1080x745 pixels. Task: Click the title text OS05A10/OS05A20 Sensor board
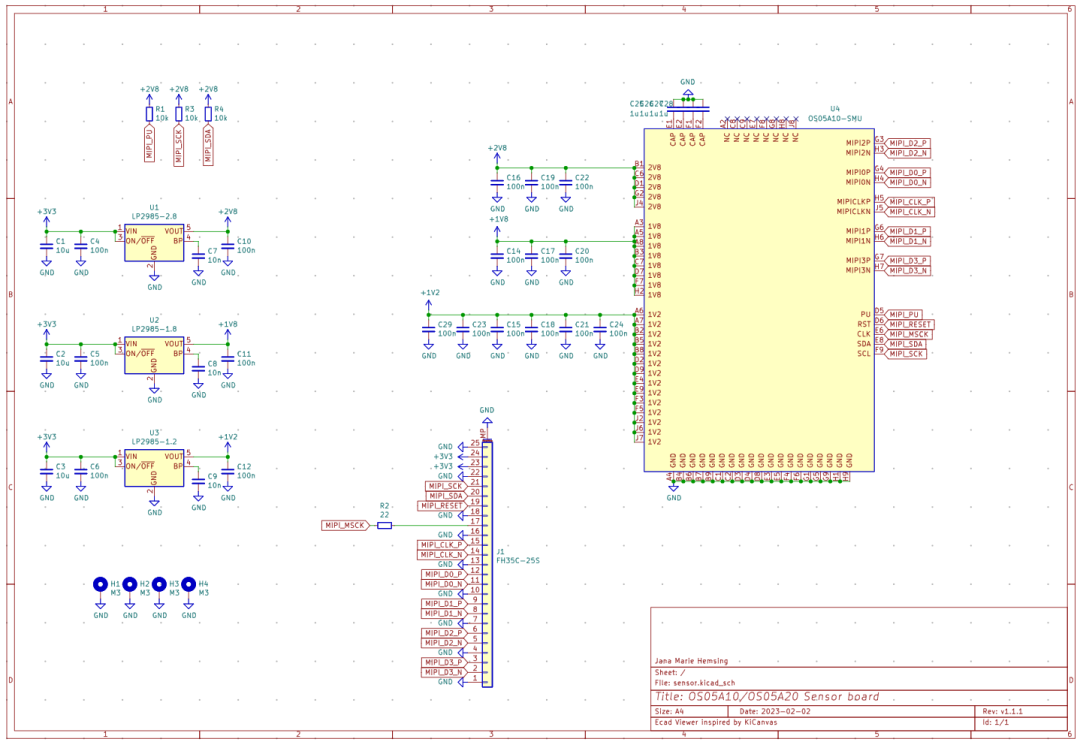pyautogui.click(x=767, y=697)
